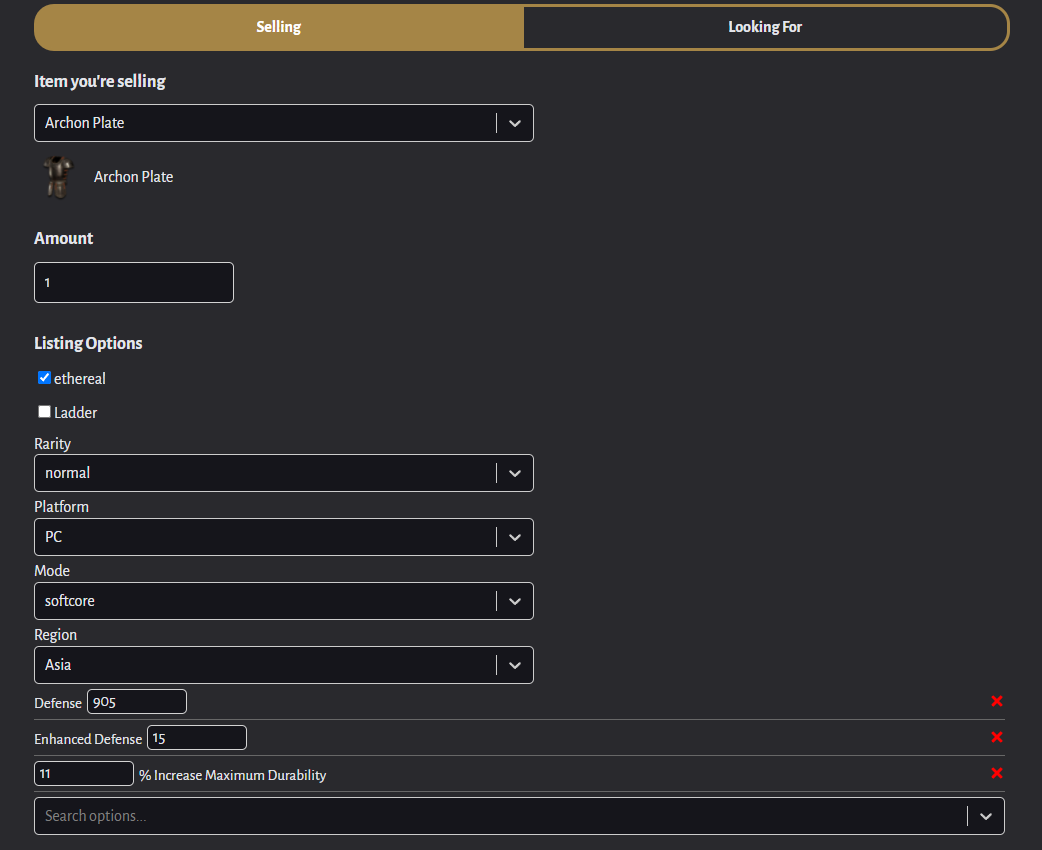Click the Search options combo box
The height and width of the screenshot is (850, 1042).
519,816
